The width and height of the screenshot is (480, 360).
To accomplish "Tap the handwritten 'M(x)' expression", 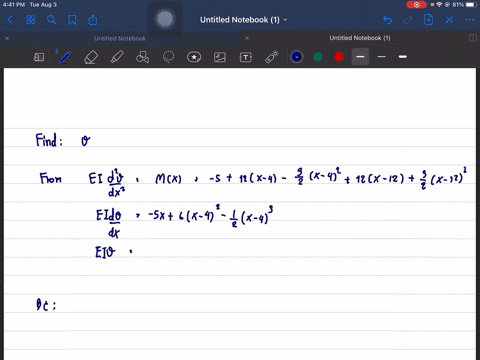I will click(x=168, y=179).
